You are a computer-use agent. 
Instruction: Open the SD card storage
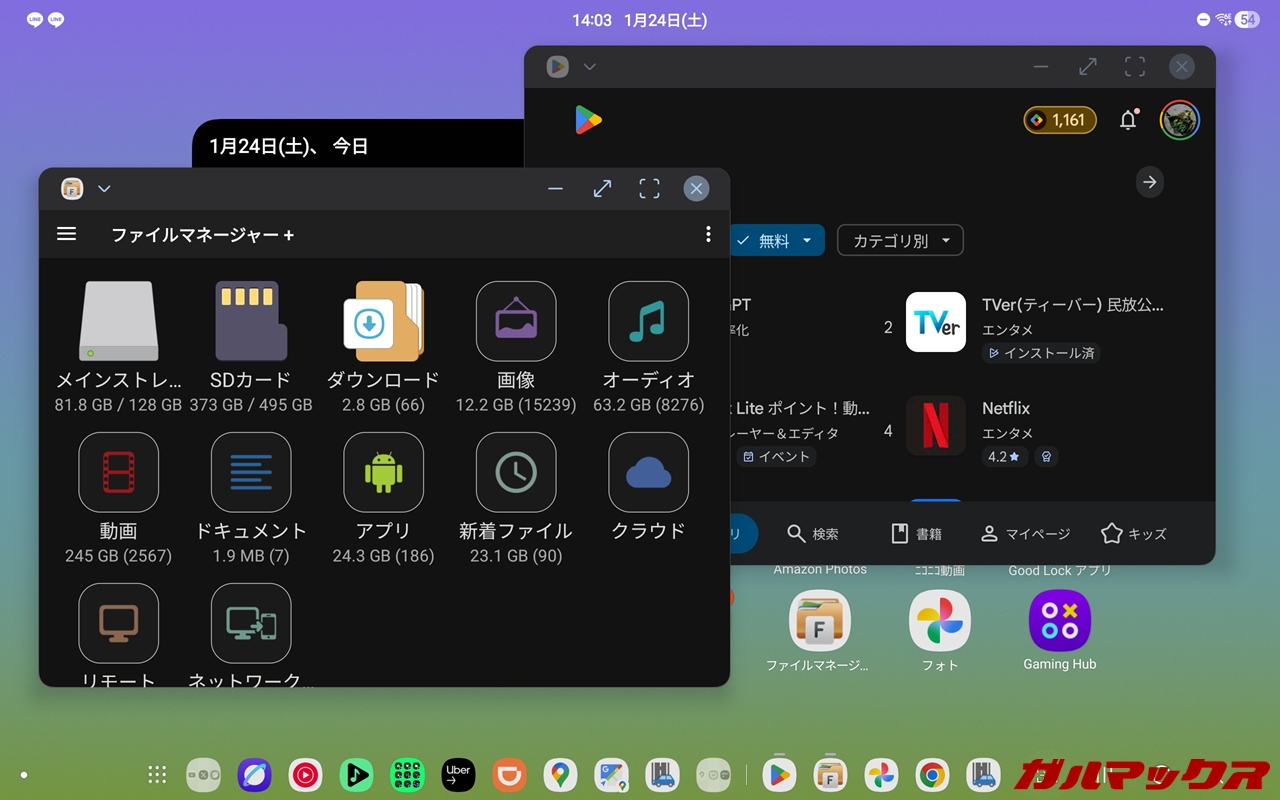[250, 322]
